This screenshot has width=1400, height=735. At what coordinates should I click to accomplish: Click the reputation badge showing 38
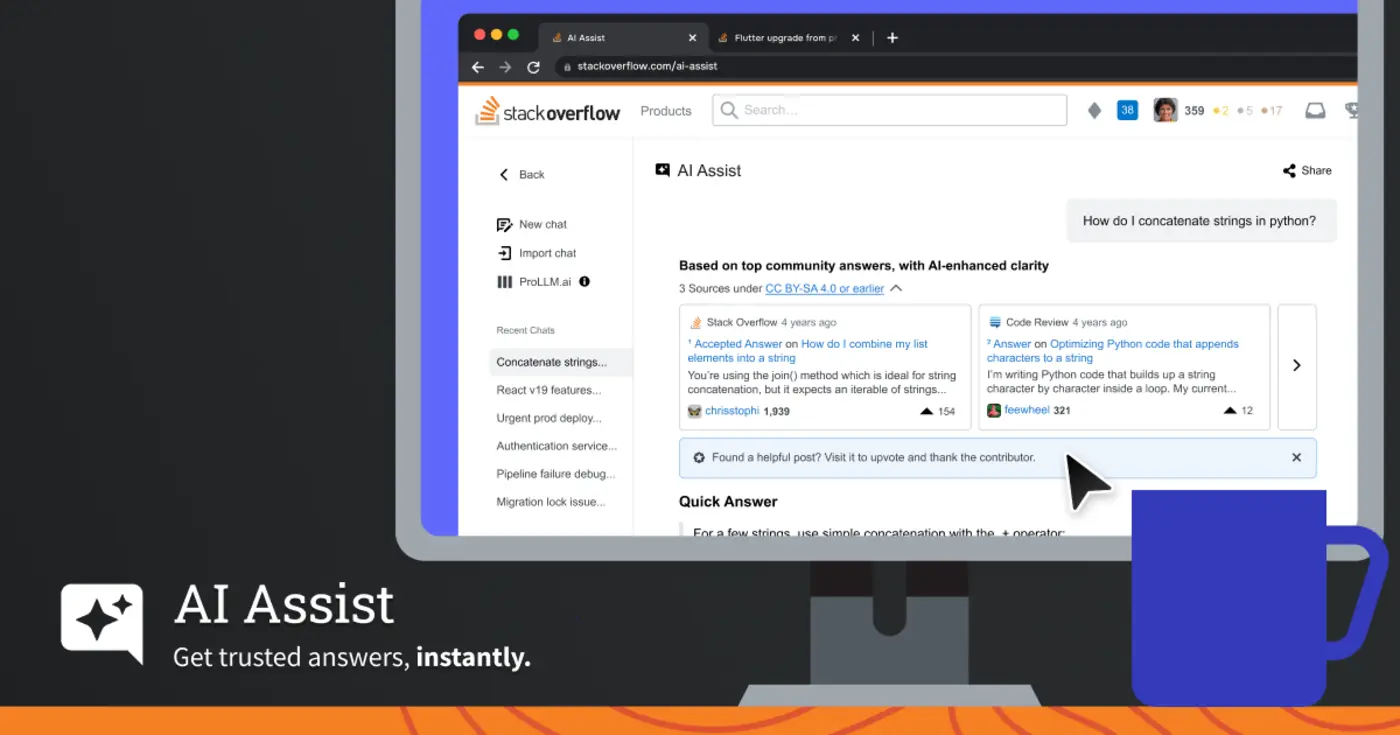pos(1127,110)
